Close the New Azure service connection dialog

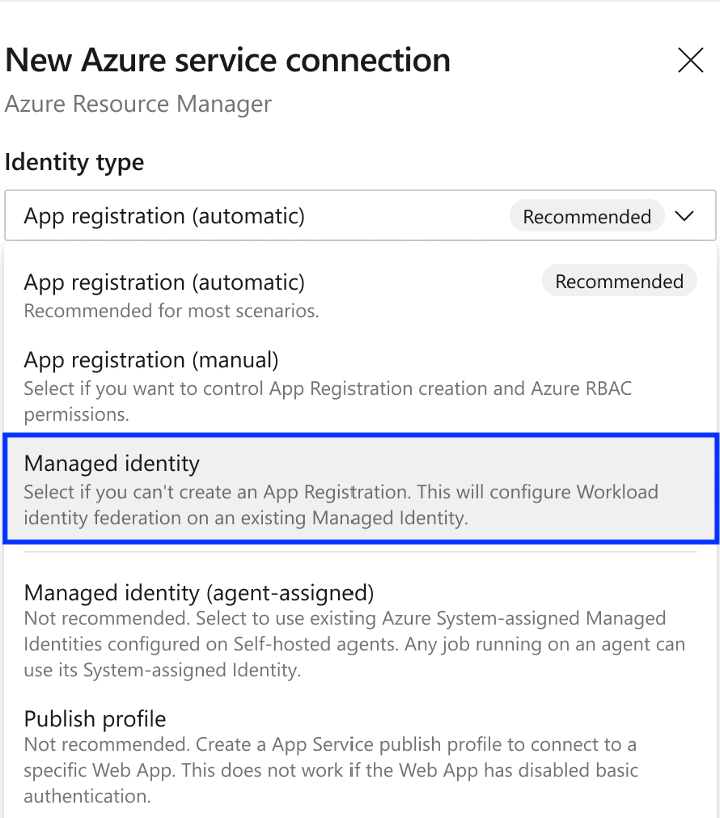[690, 60]
